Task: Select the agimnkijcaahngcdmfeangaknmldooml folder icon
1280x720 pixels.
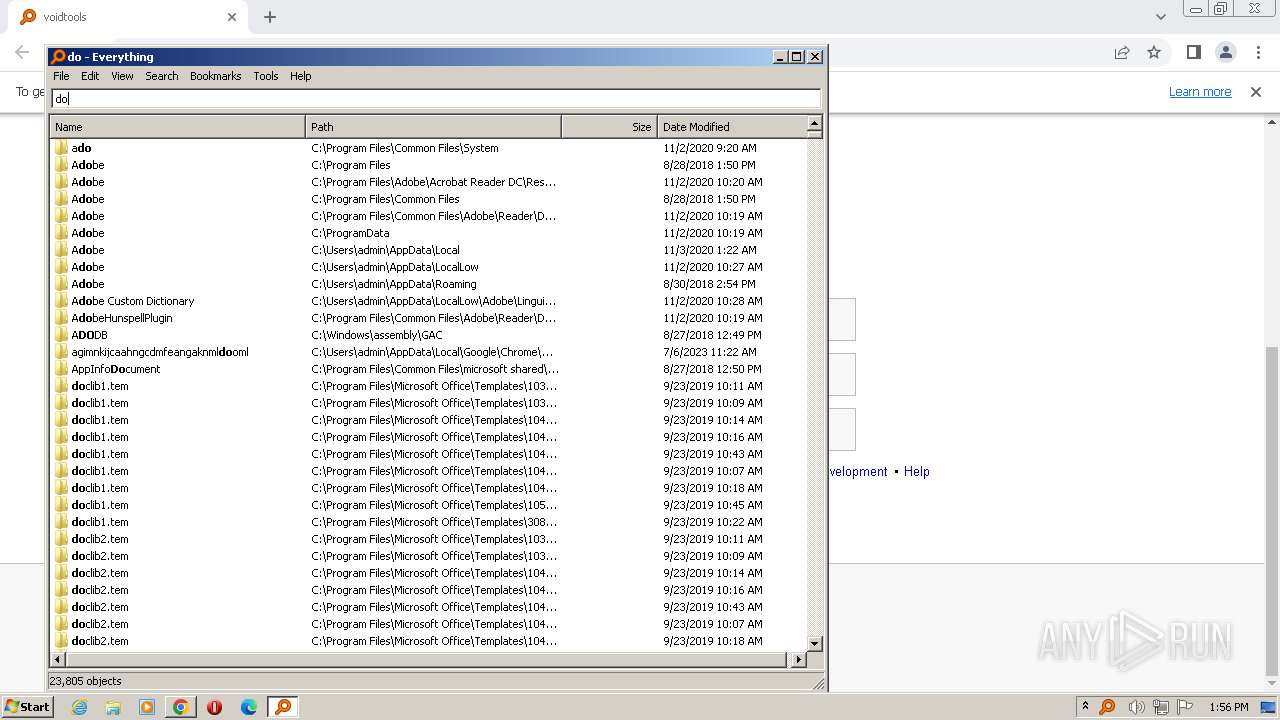Action: coord(61,352)
